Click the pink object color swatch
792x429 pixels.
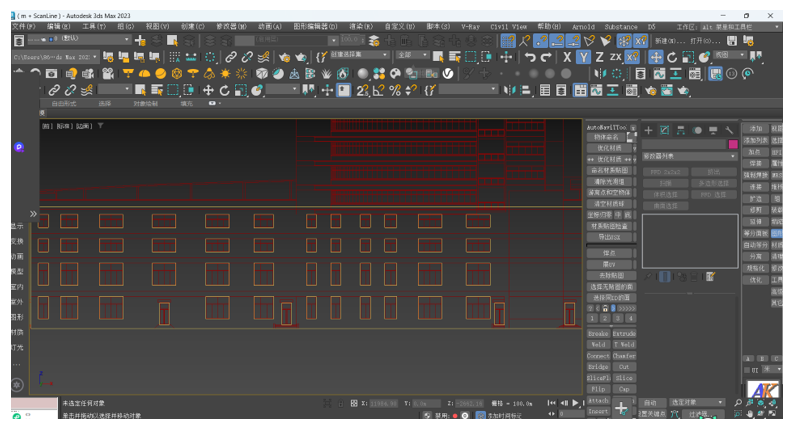coord(733,144)
